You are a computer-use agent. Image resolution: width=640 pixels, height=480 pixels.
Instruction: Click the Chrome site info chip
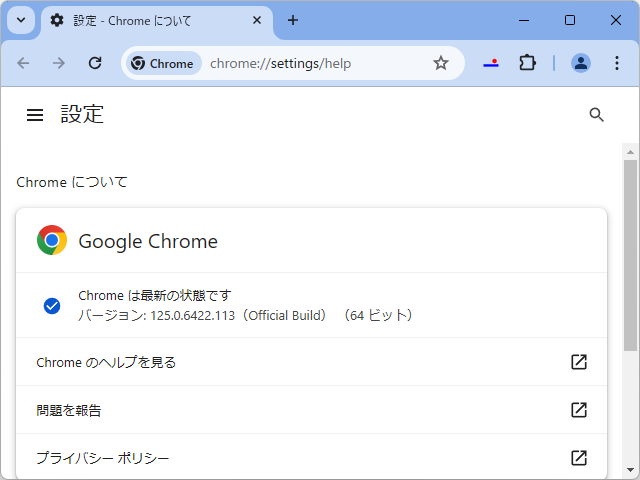coord(162,63)
